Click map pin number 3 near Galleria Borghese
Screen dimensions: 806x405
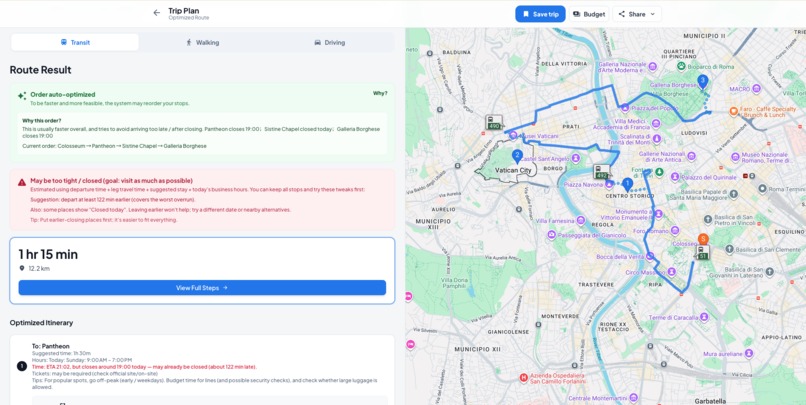click(x=702, y=81)
